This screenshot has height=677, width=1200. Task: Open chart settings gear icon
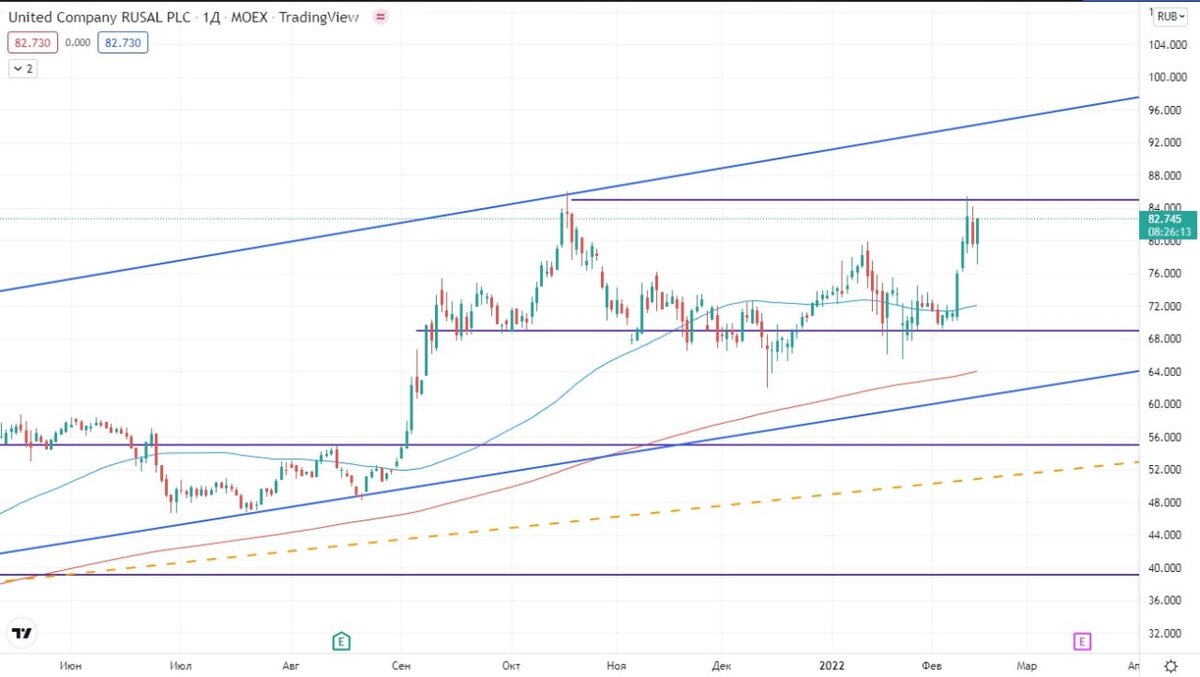1170,665
